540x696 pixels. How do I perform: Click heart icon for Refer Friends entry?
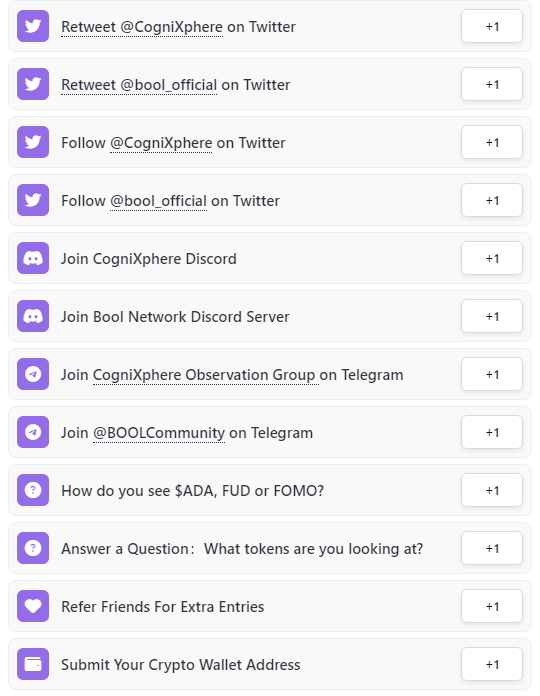[x=33, y=606]
